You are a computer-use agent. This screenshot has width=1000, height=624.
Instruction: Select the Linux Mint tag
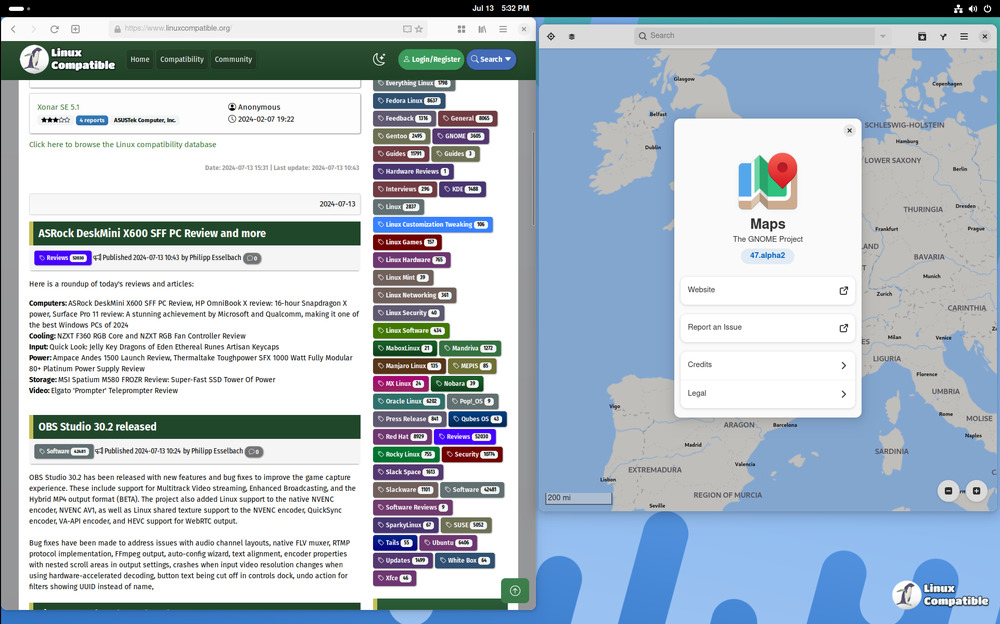pos(403,278)
